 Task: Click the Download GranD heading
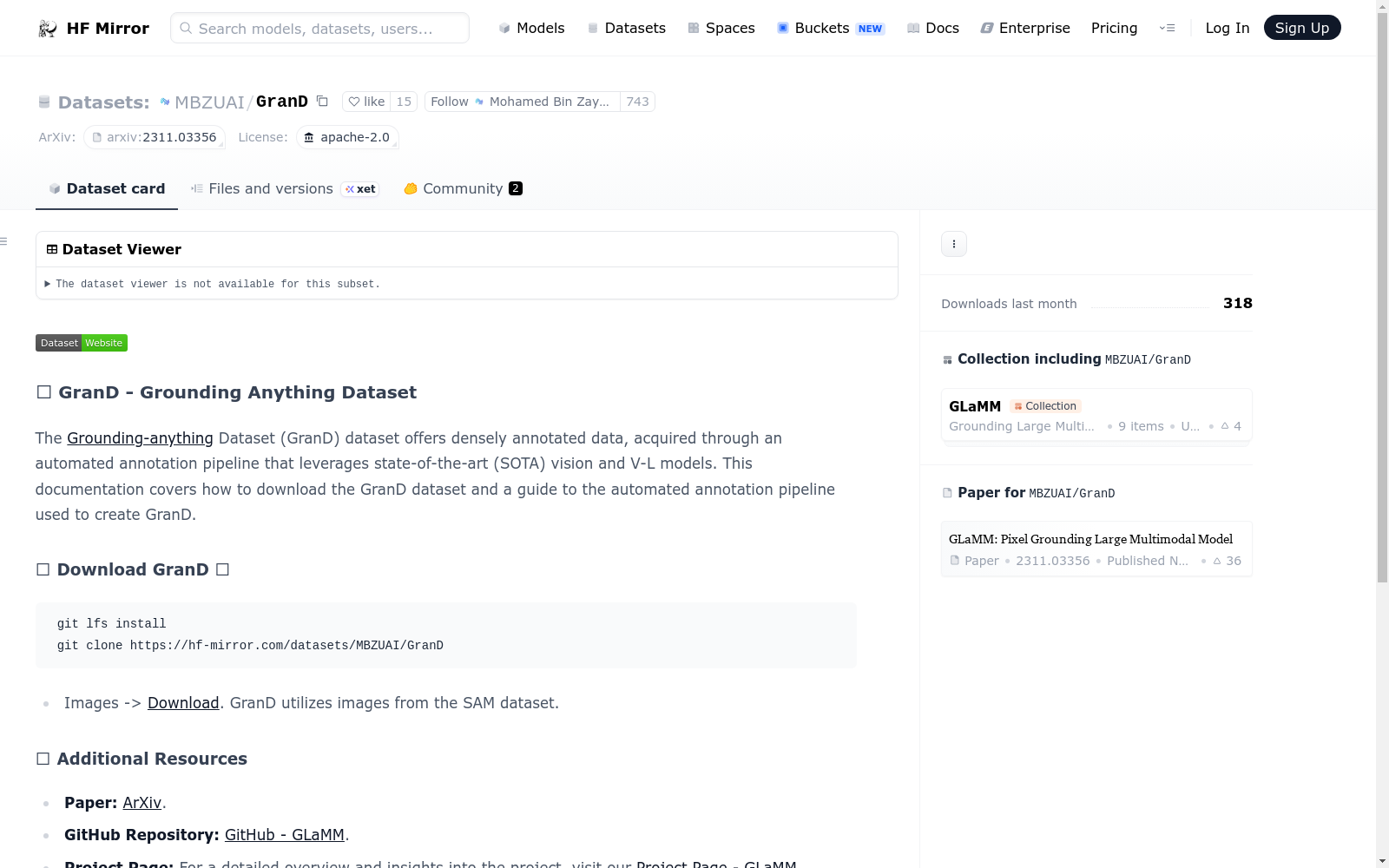(133, 569)
